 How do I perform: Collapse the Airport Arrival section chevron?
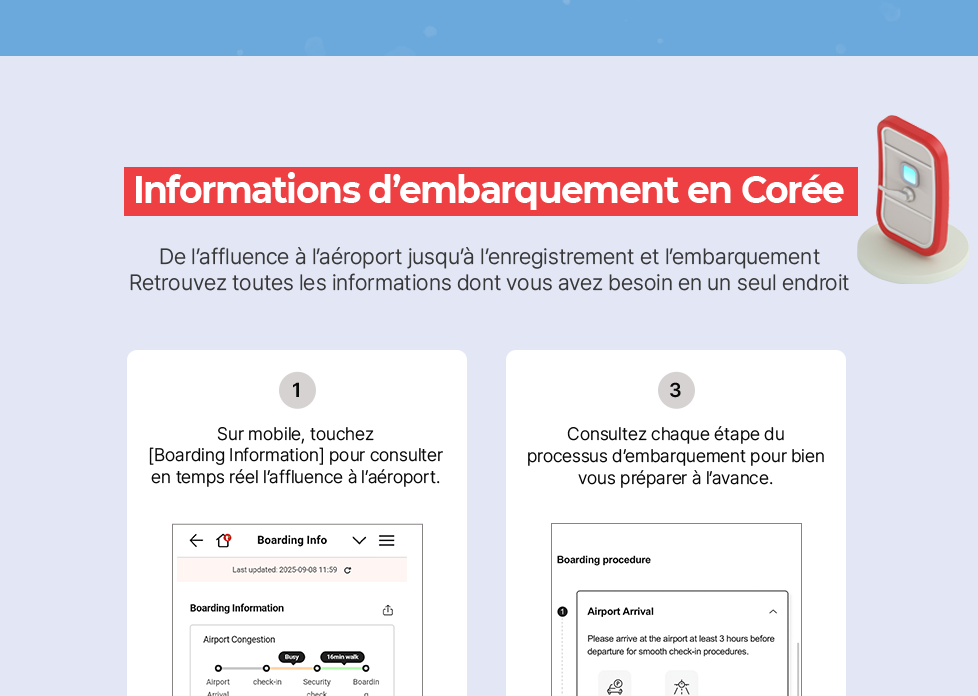point(773,612)
